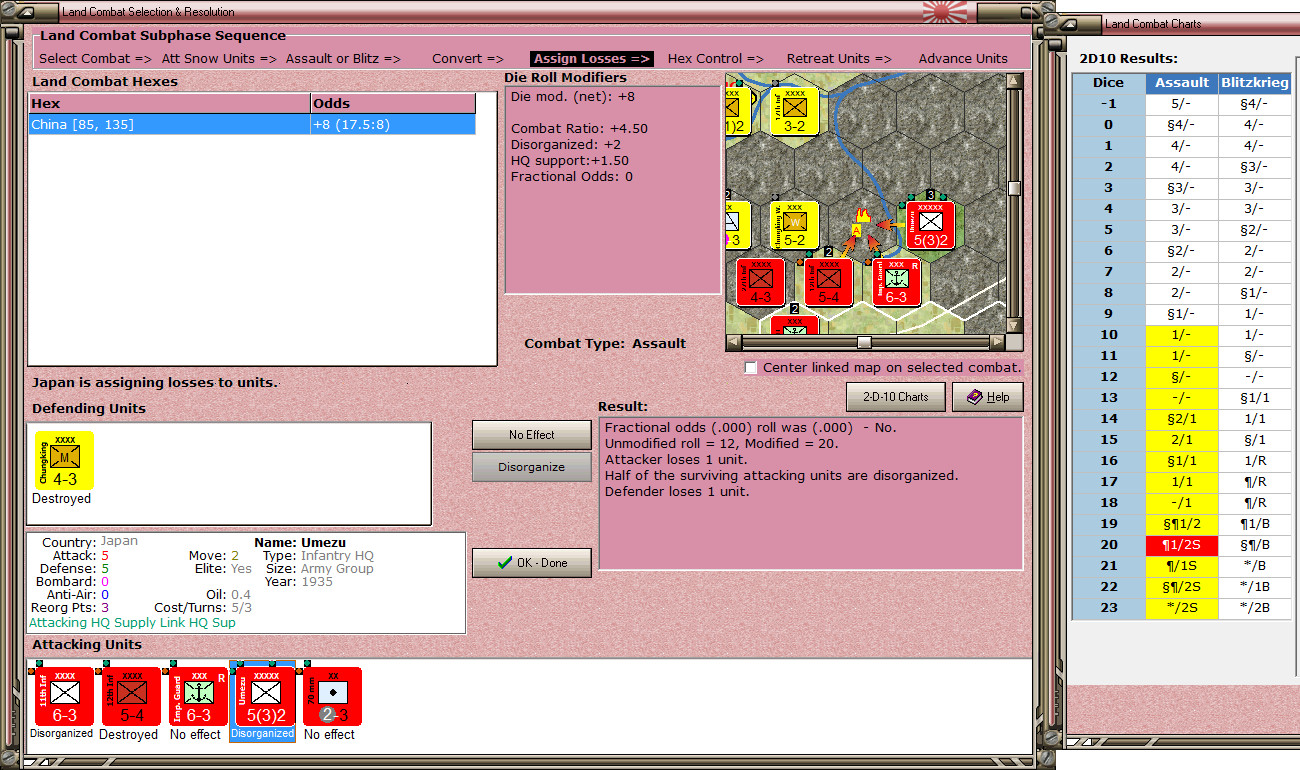Click the Dice 10 row label in charts
Viewport: 1300px width, 770px height.
pyautogui.click(x=1109, y=335)
